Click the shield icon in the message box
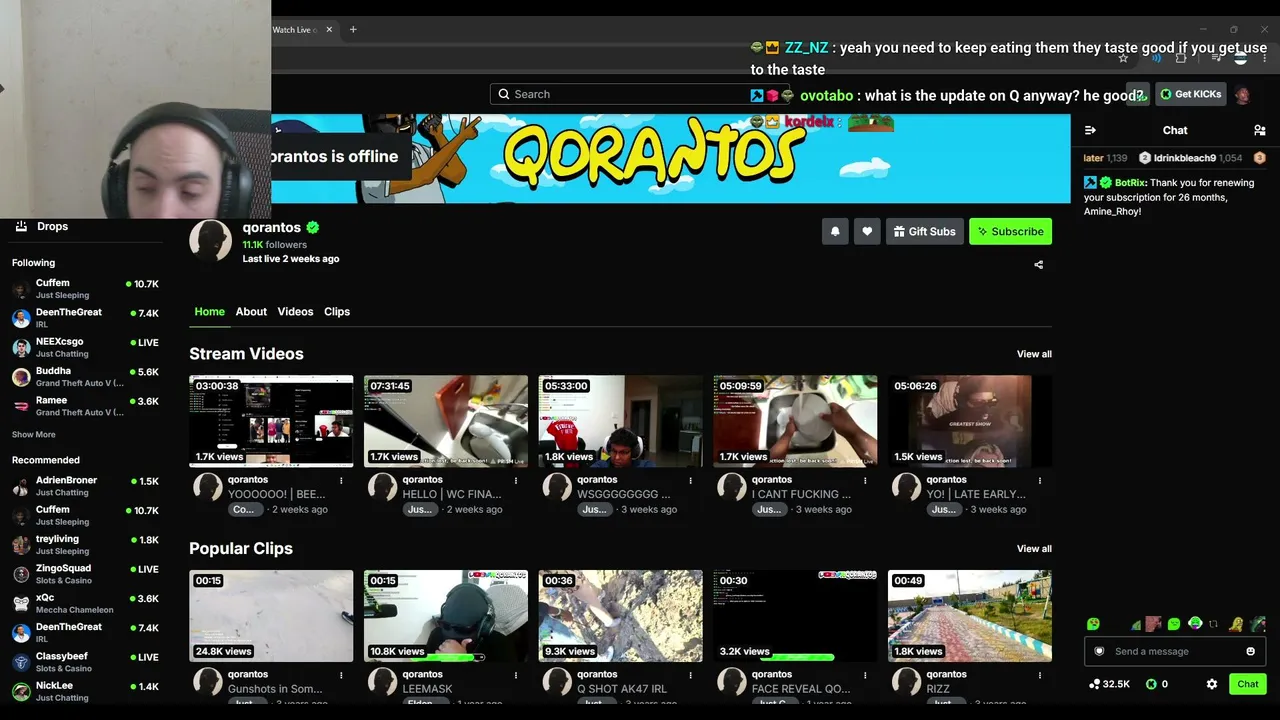This screenshot has height=720, width=1280. tap(1099, 651)
